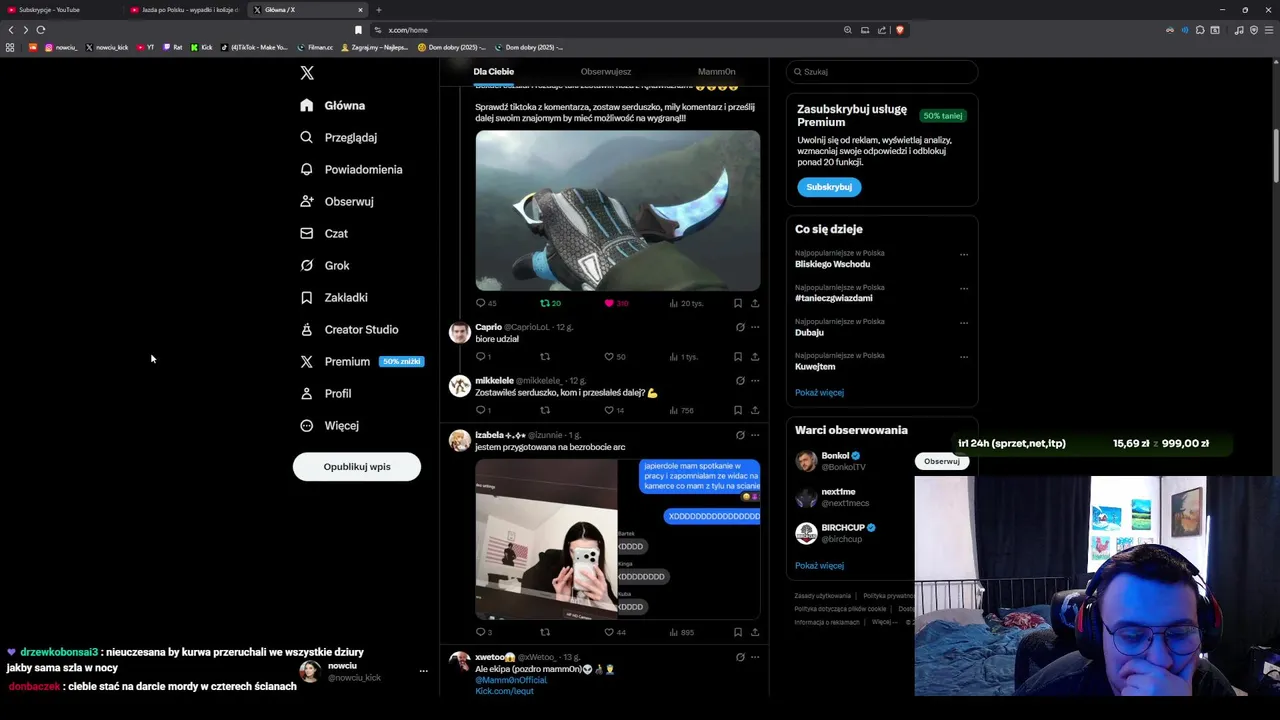Open Grok actions on Caprio's reply
This screenshot has height=720, width=1280.
(740, 327)
